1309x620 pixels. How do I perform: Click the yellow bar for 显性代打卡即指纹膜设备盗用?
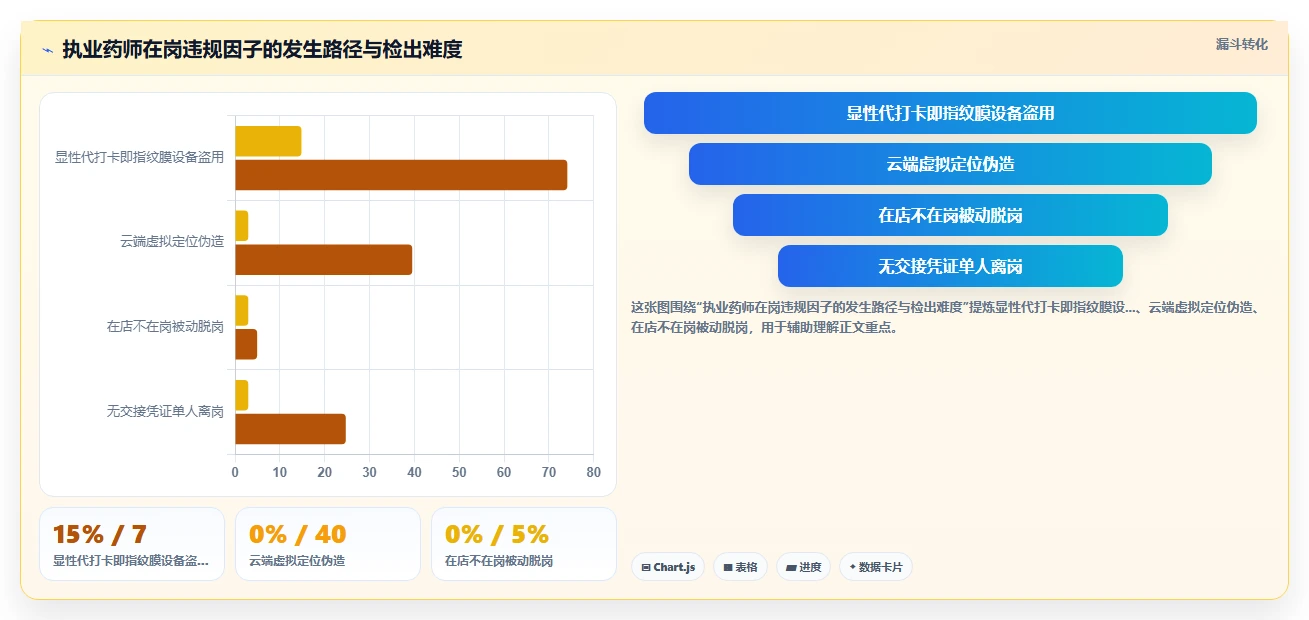pos(268,141)
